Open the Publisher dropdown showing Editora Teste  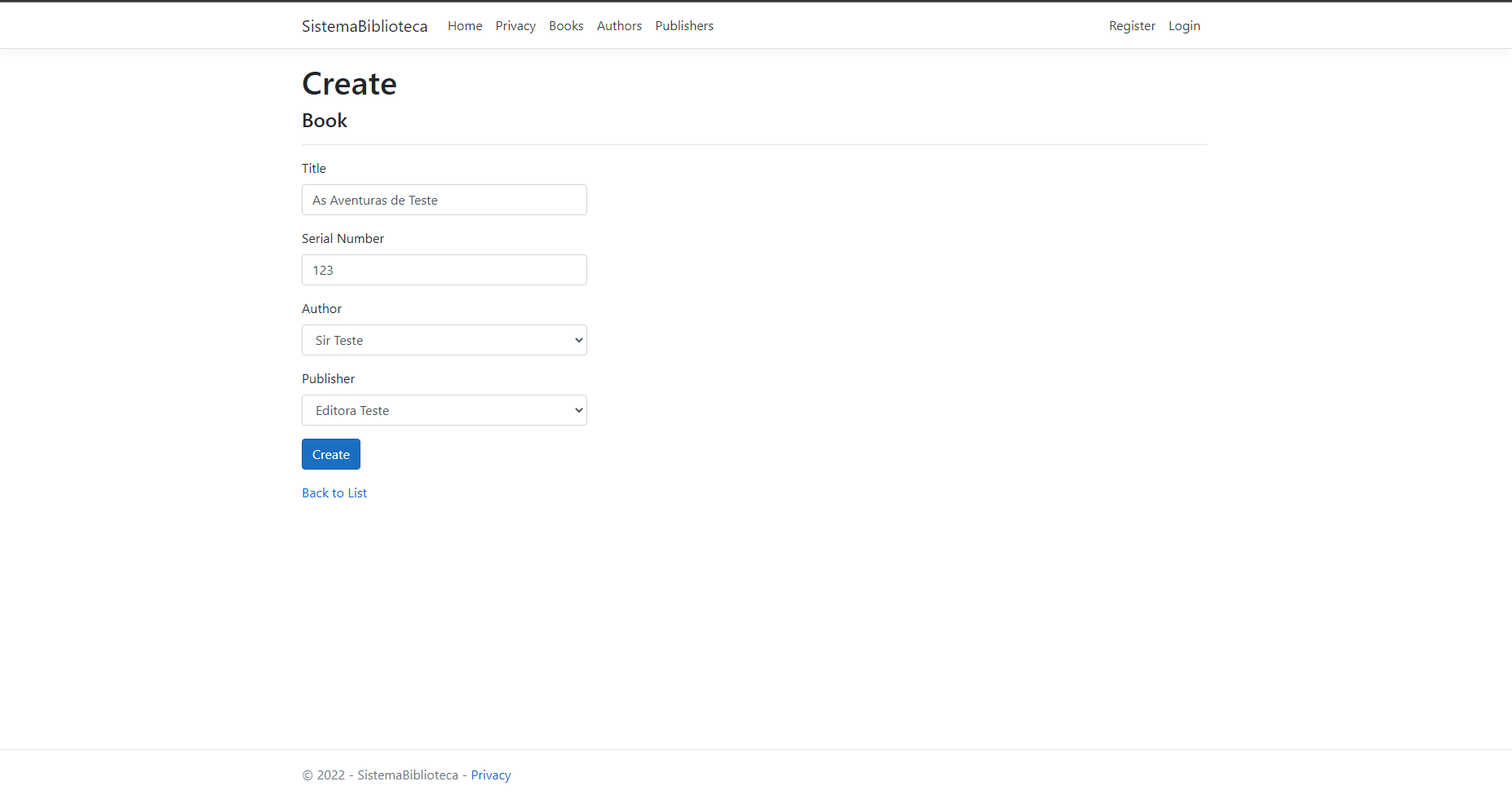444,410
